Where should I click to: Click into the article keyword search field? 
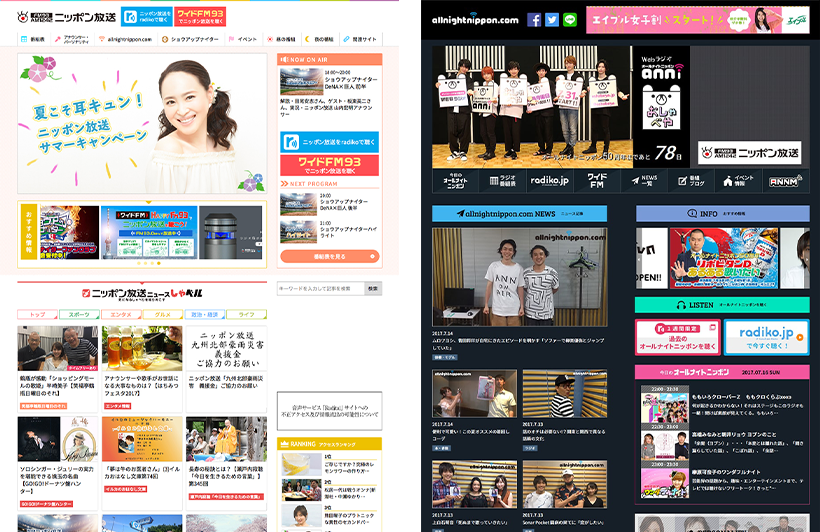[x=321, y=288]
